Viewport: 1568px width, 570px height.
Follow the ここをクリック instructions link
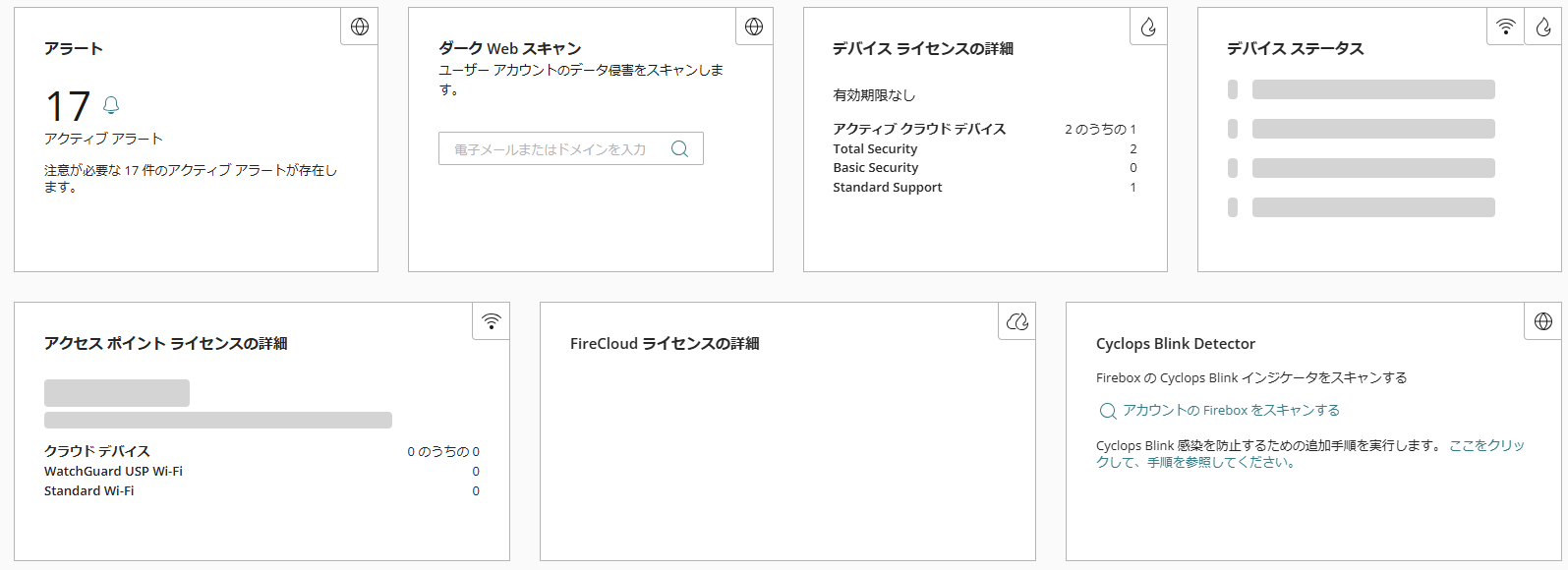click(x=1486, y=445)
